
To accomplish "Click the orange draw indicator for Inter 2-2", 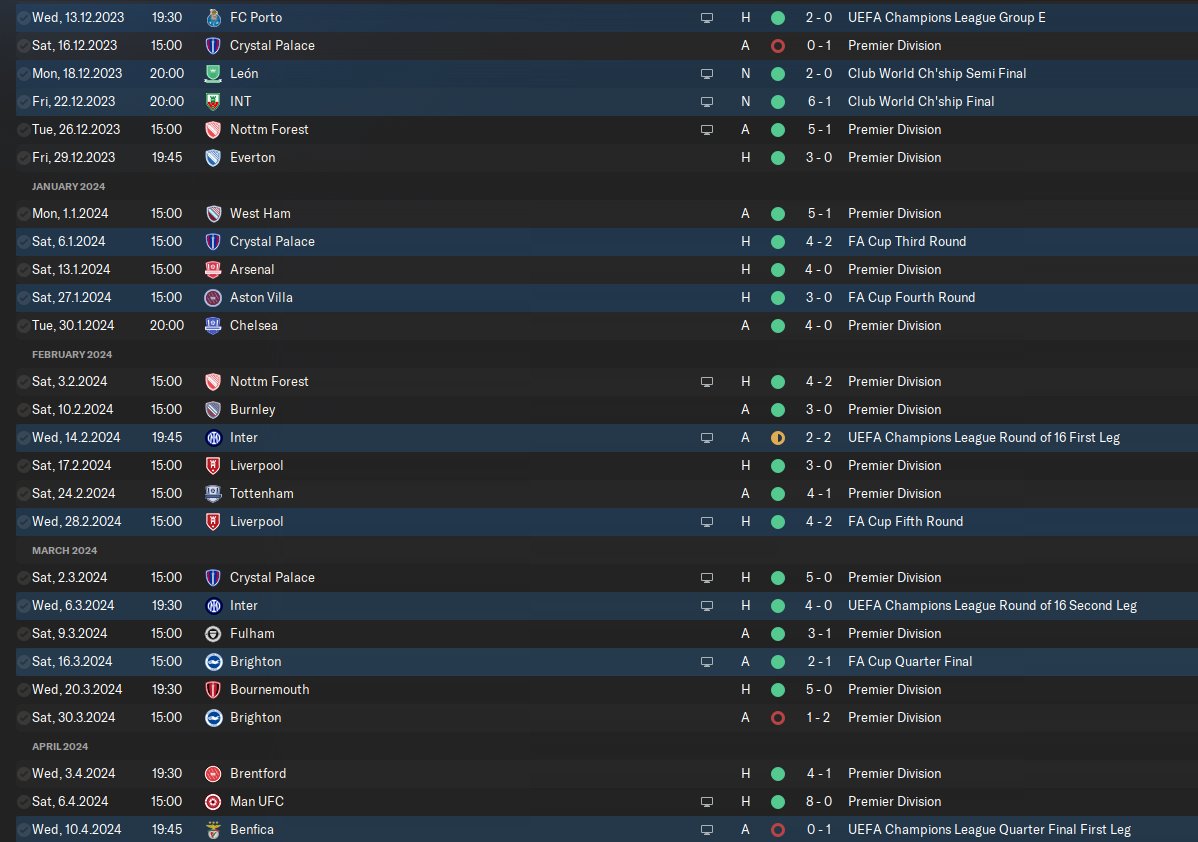I will click(x=778, y=438).
